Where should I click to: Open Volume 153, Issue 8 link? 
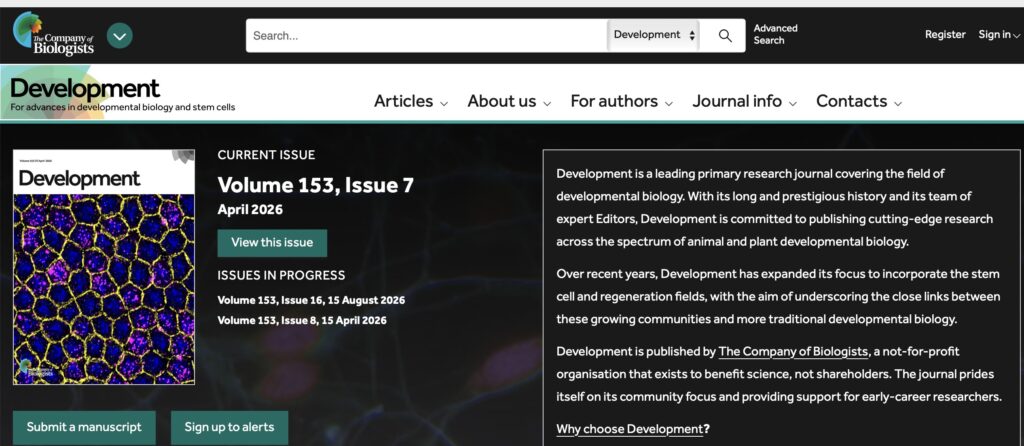[x=302, y=320]
